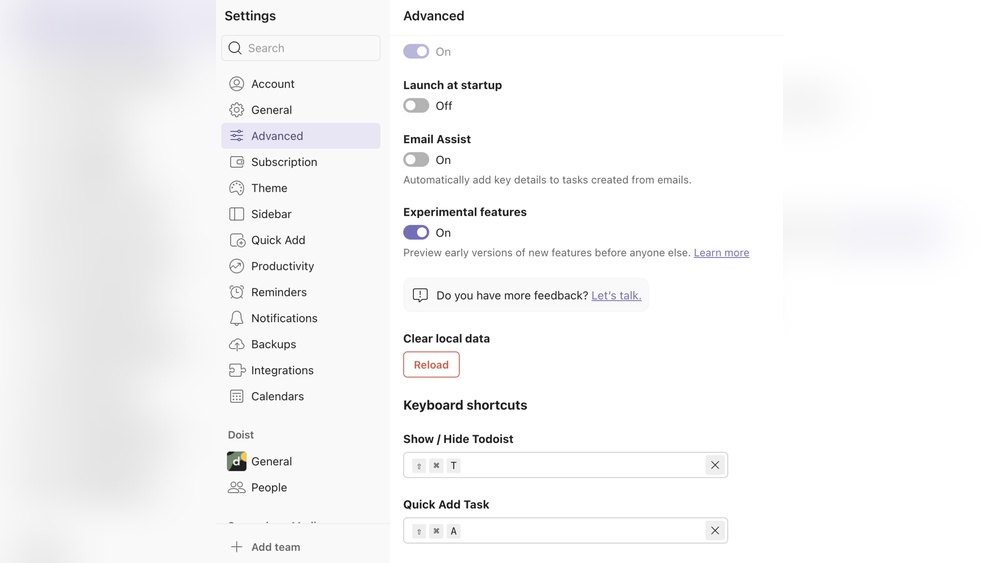The width and height of the screenshot is (1000, 563).
Task: Open Subscription settings
Action: [x=301, y=162]
